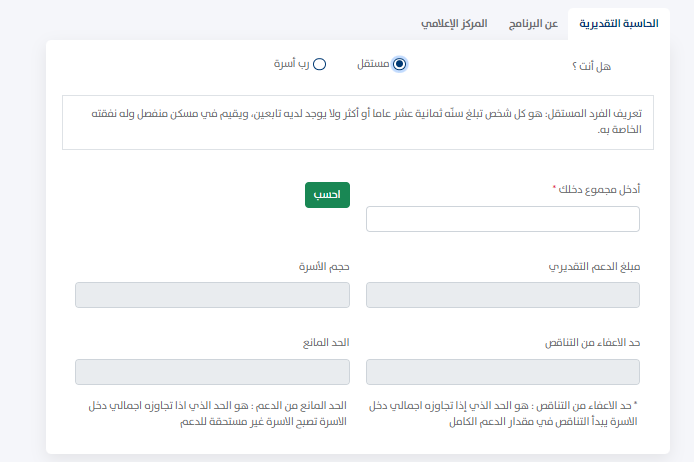Click the حجم الأسرة field
694x462 pixels.
212,295
